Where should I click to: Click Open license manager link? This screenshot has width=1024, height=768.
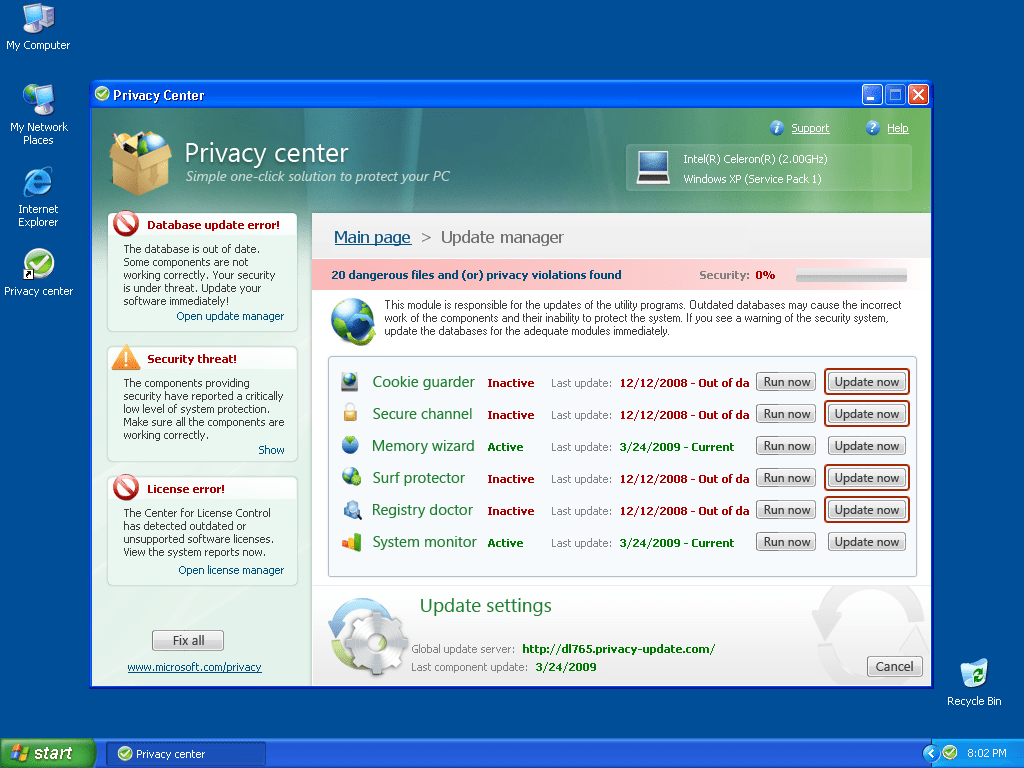coord(231,570)
